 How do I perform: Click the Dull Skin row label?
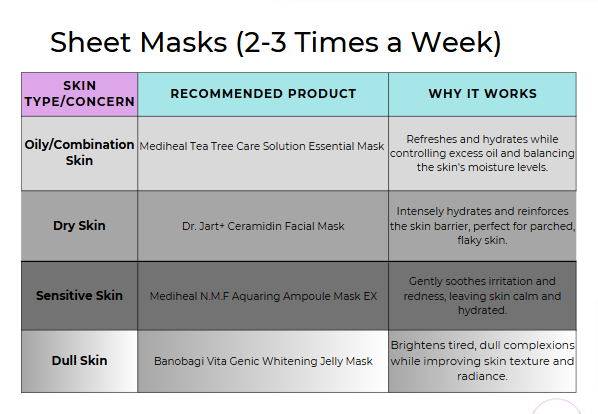pyautogui.click(x=79, y=361)
